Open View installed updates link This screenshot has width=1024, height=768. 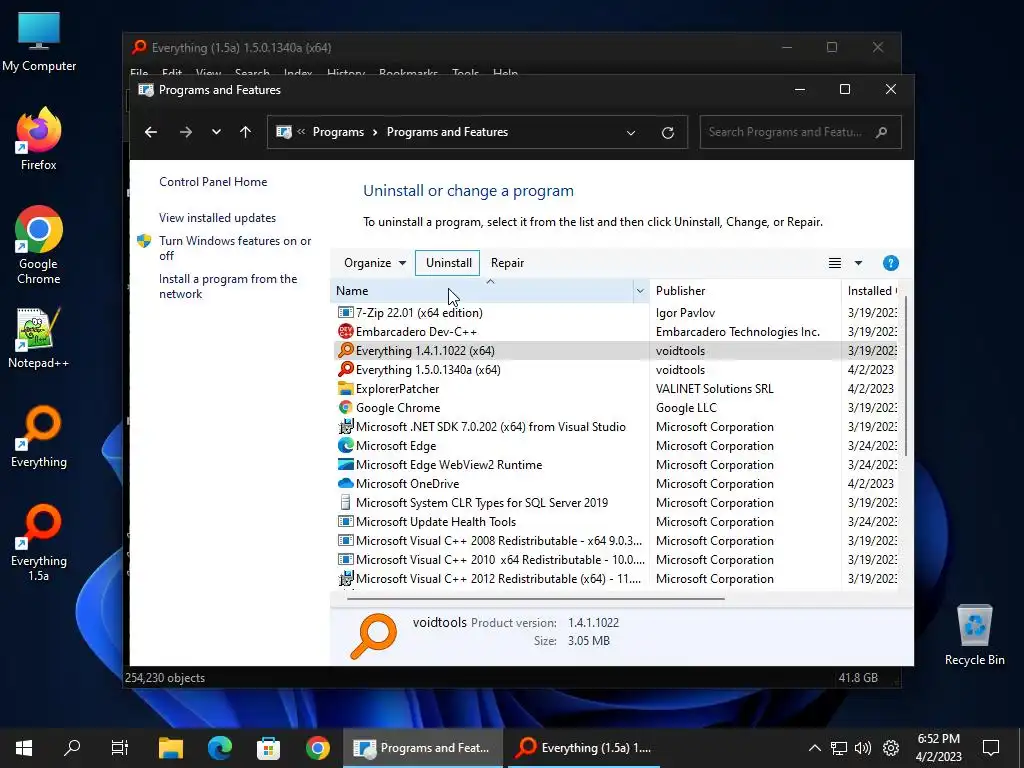tap(217, 217)
